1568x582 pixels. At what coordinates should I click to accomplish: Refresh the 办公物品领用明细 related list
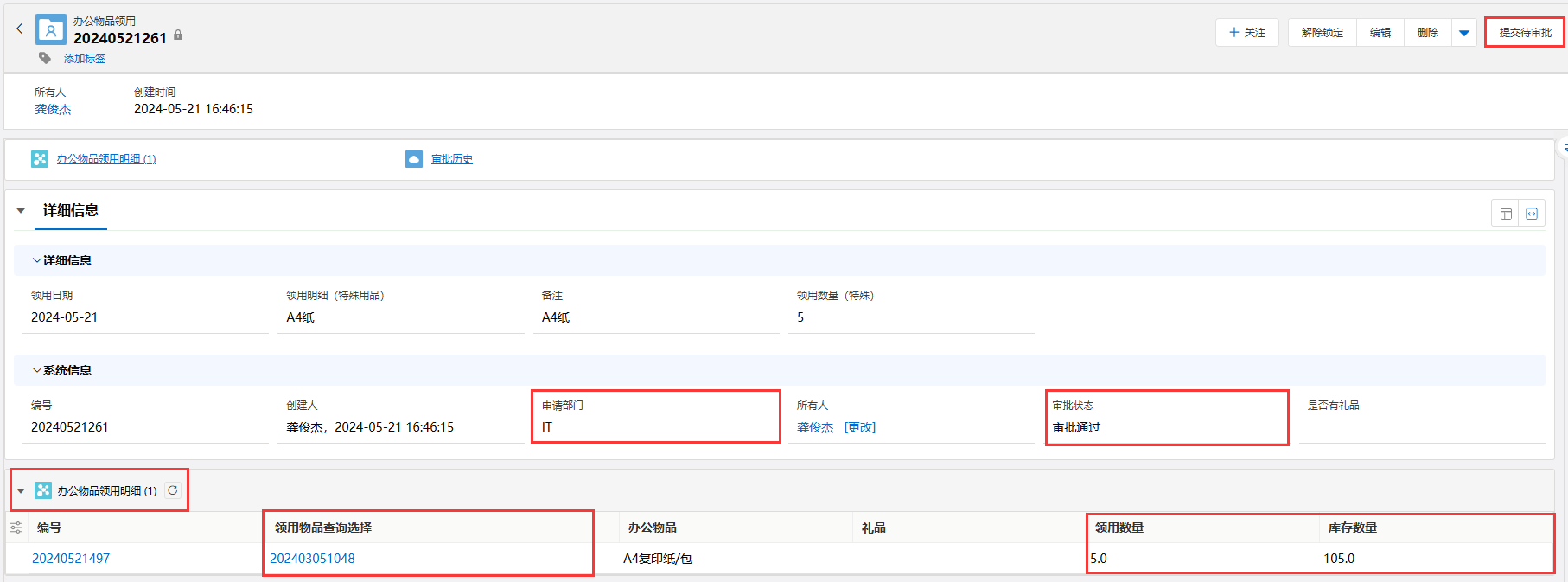173,490
